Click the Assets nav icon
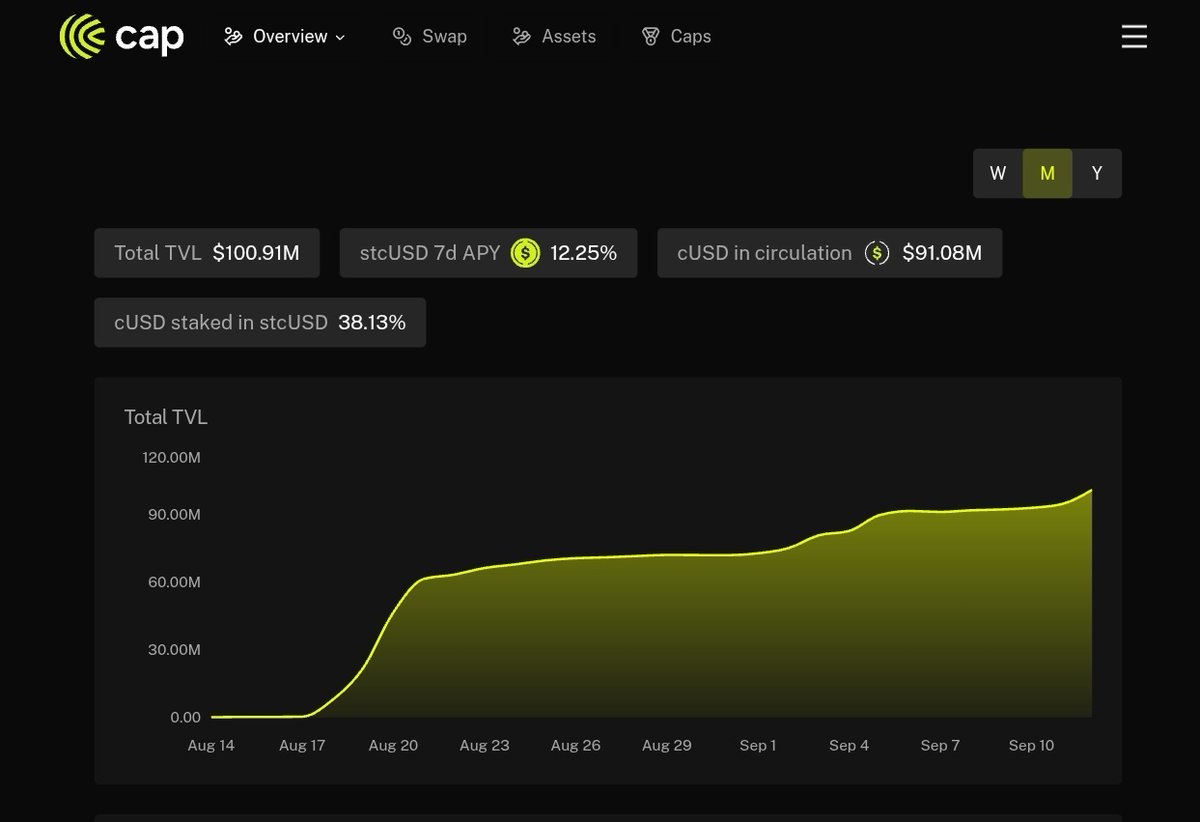Viewport: 1200px width, 822px height. 521,37
